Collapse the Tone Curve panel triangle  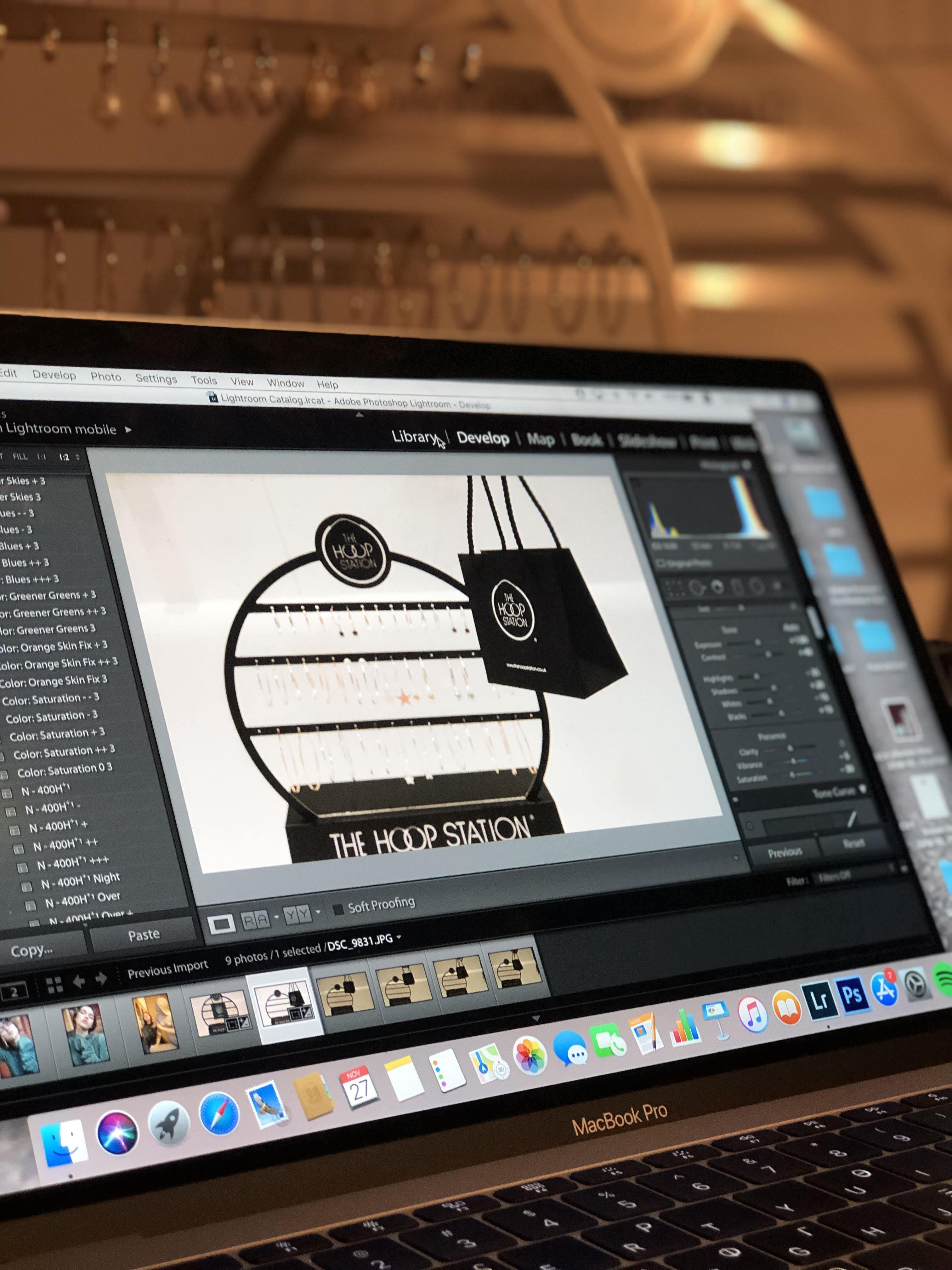[x=863, y=789]
